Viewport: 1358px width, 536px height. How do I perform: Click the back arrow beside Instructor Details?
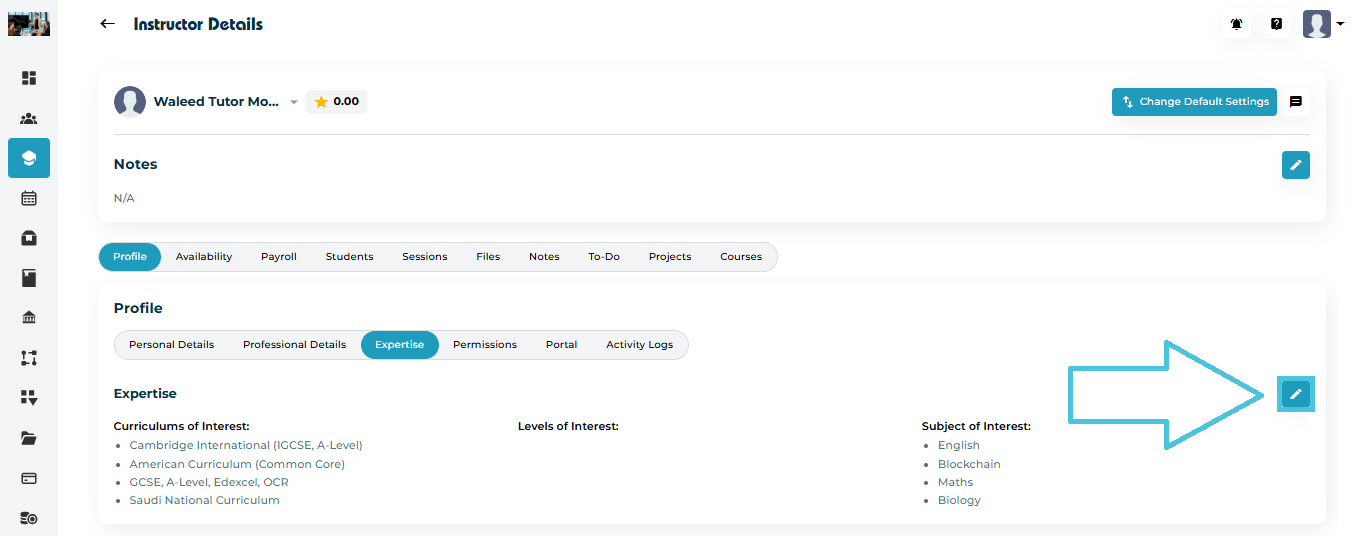click(x=108, y=24)
